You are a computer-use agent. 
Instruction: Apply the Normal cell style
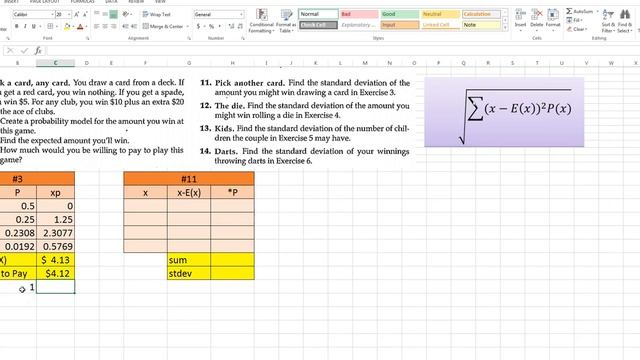pyautogui.click(x=318, y=14)
